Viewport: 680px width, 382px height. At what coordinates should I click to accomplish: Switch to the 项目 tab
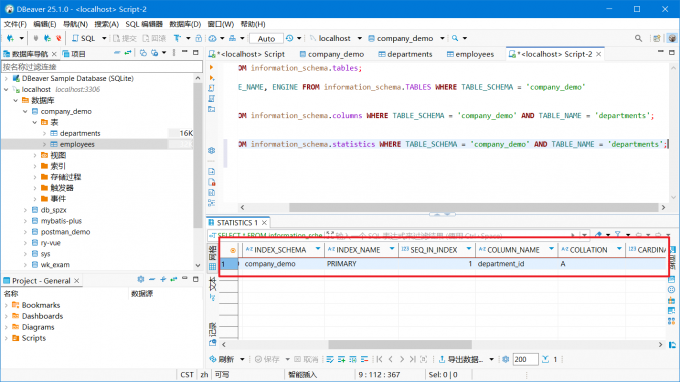pyautogui.click(x=74, y=54)
